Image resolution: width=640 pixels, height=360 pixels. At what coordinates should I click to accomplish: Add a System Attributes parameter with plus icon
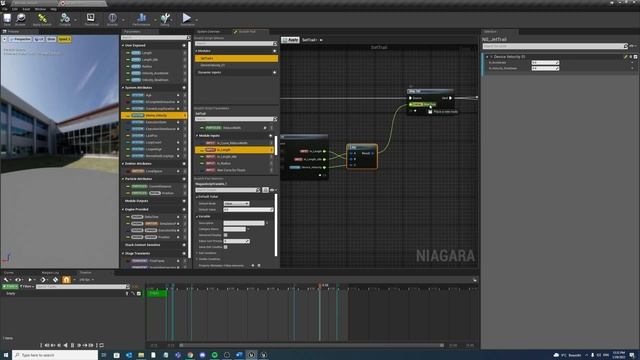[x=184, y=88]
